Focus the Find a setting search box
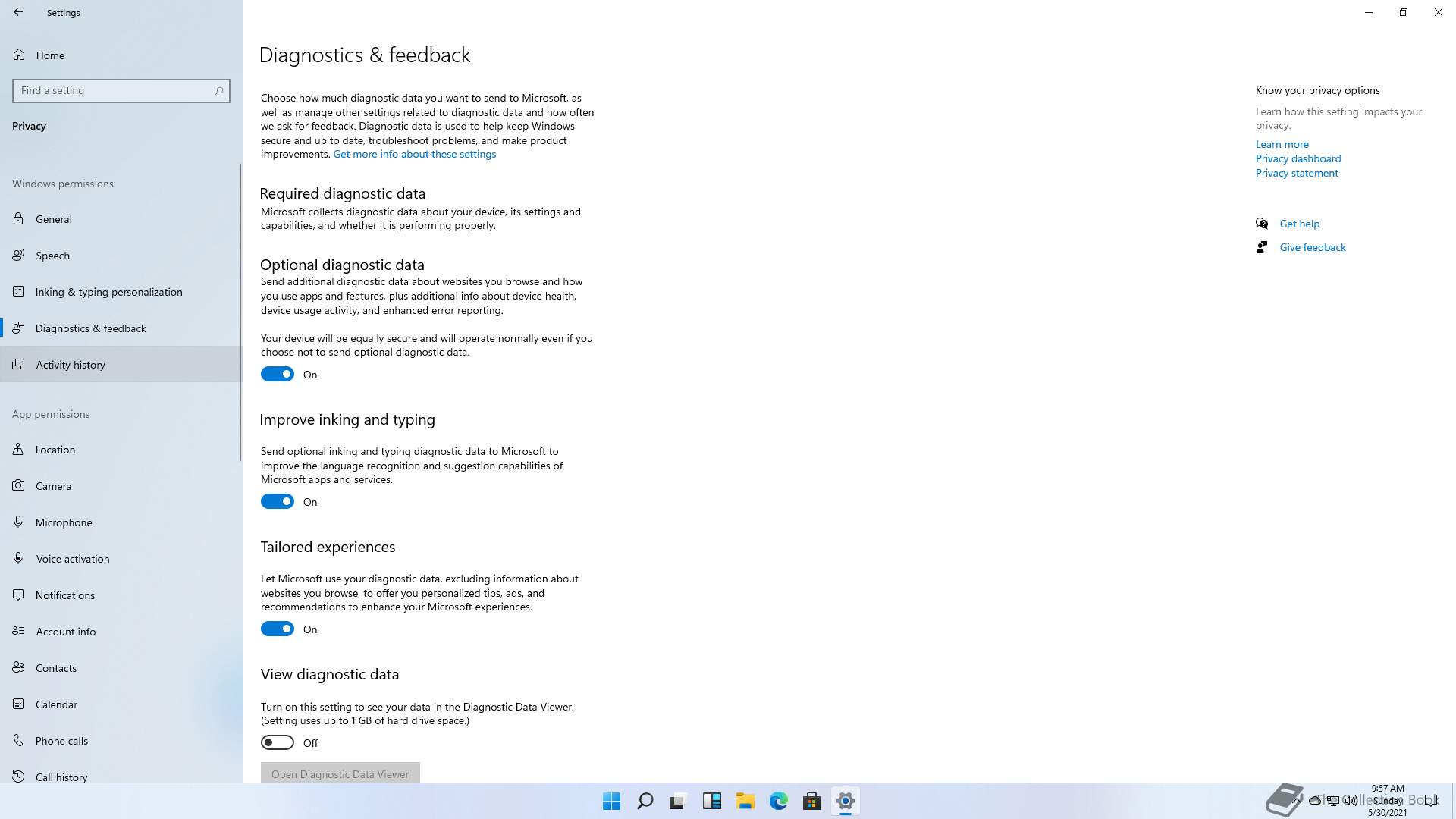 (121, 90)
